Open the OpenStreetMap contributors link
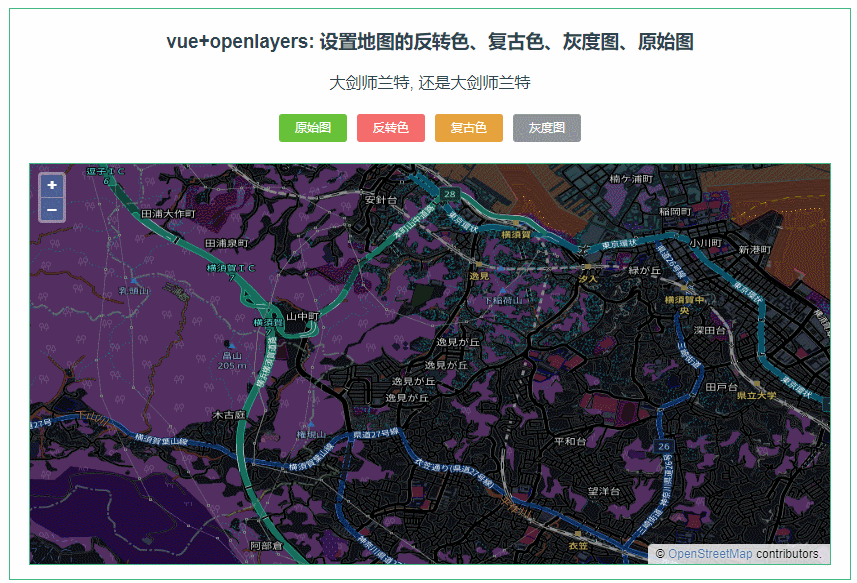 710,553
